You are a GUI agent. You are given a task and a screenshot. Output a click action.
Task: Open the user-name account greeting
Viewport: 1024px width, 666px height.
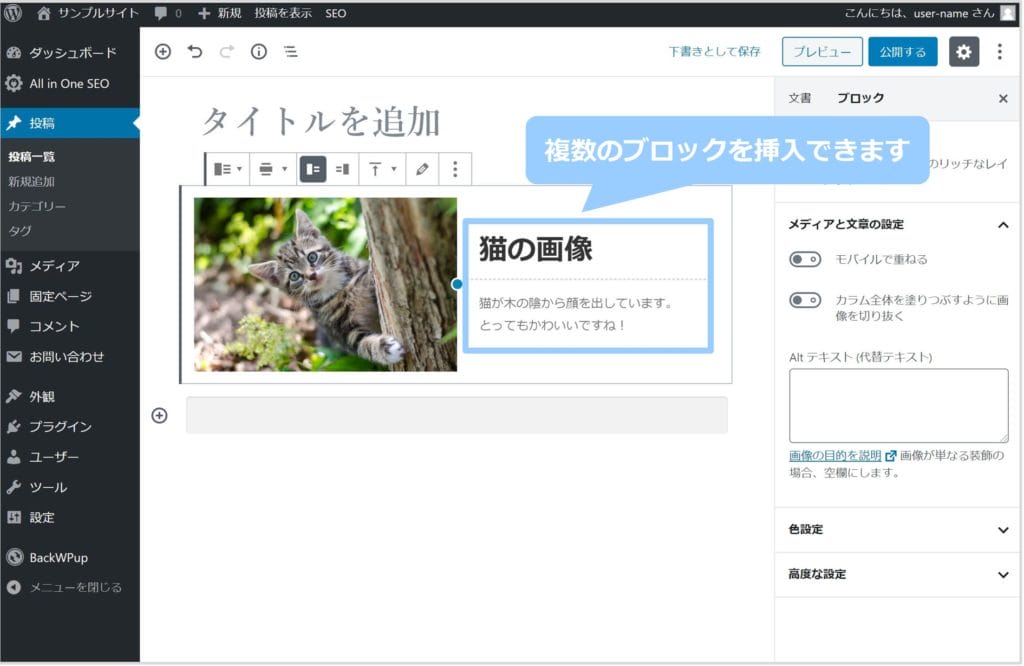coord(929,13)
